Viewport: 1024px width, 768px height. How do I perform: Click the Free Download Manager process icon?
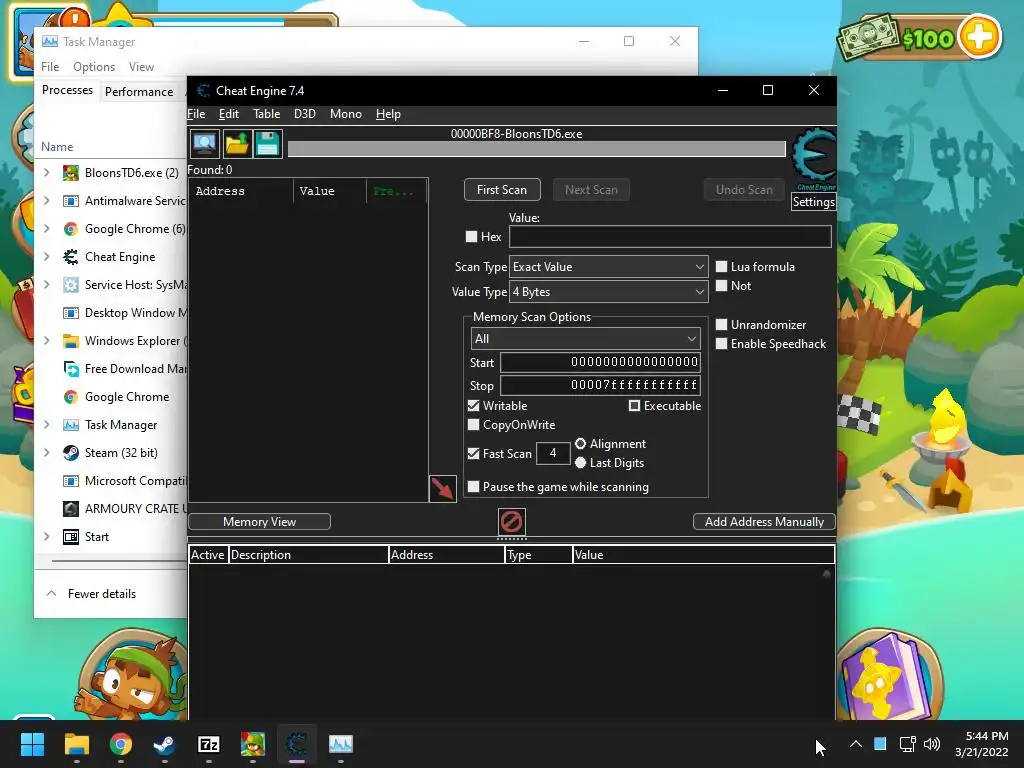pyautogui.click(x=71, y=369)
